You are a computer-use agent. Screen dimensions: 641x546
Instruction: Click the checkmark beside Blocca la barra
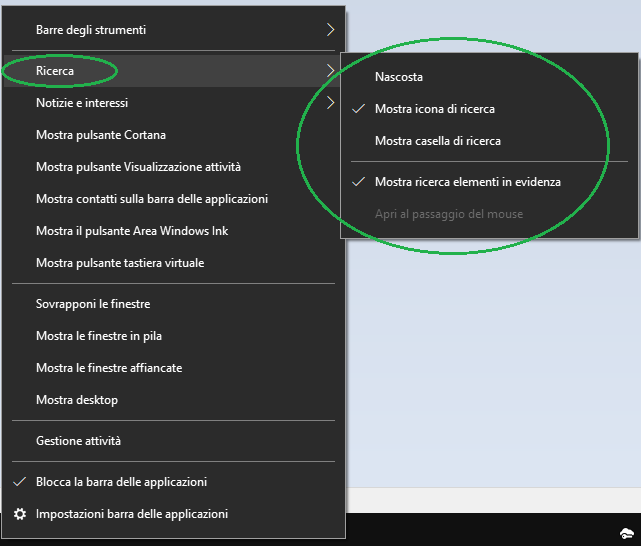pyautogui.click(x=20, y=482)
